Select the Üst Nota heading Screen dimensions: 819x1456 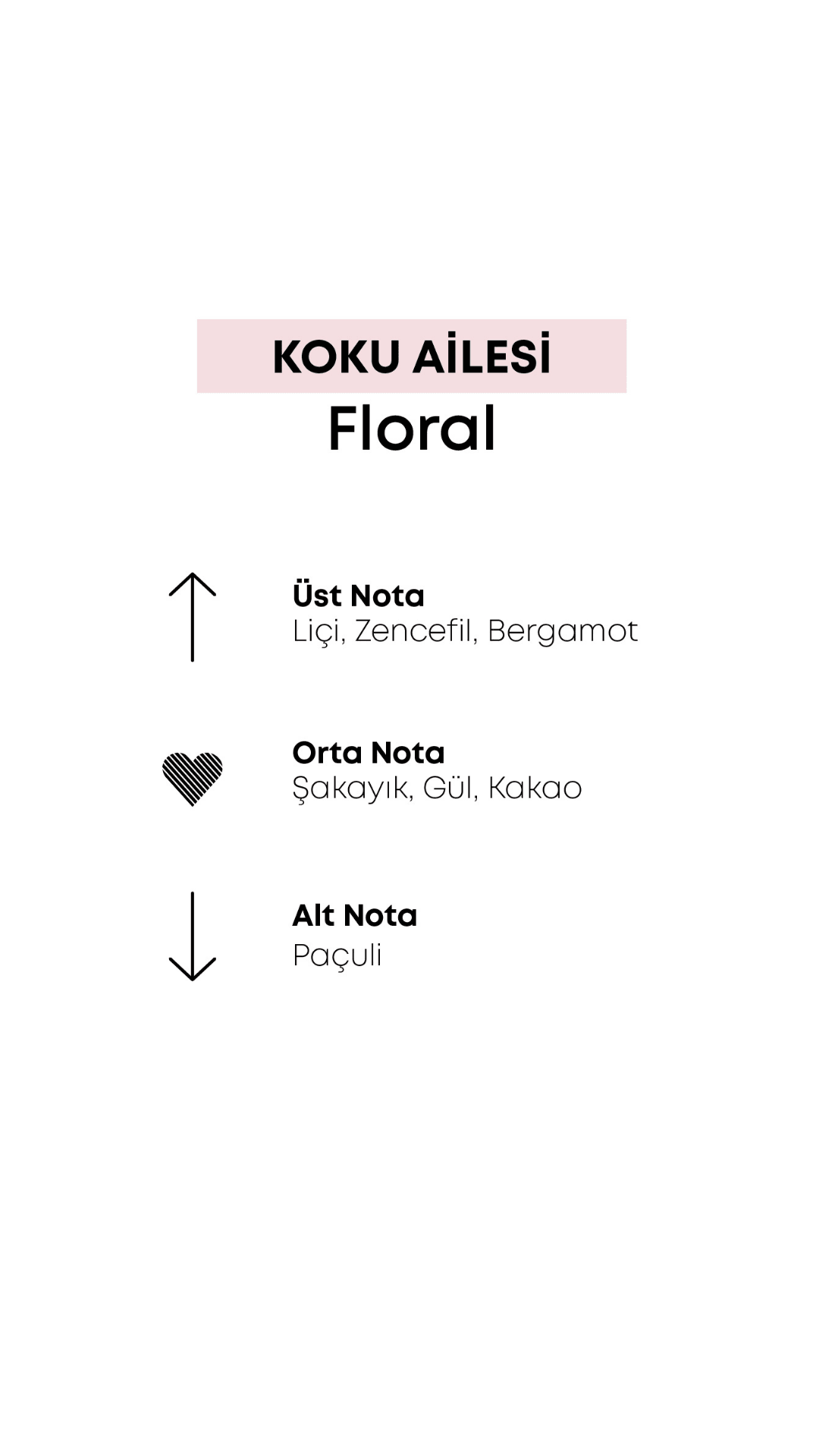358,595
